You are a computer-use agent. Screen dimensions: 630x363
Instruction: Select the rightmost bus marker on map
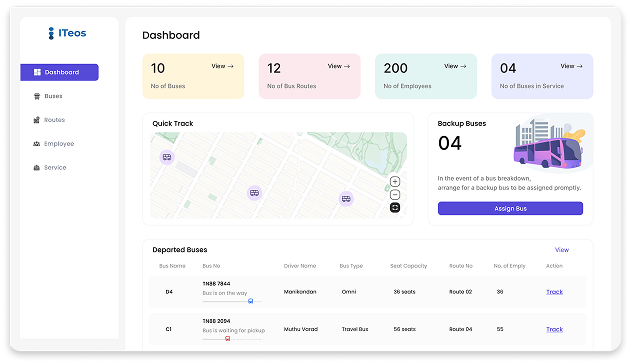click(346, 199)
